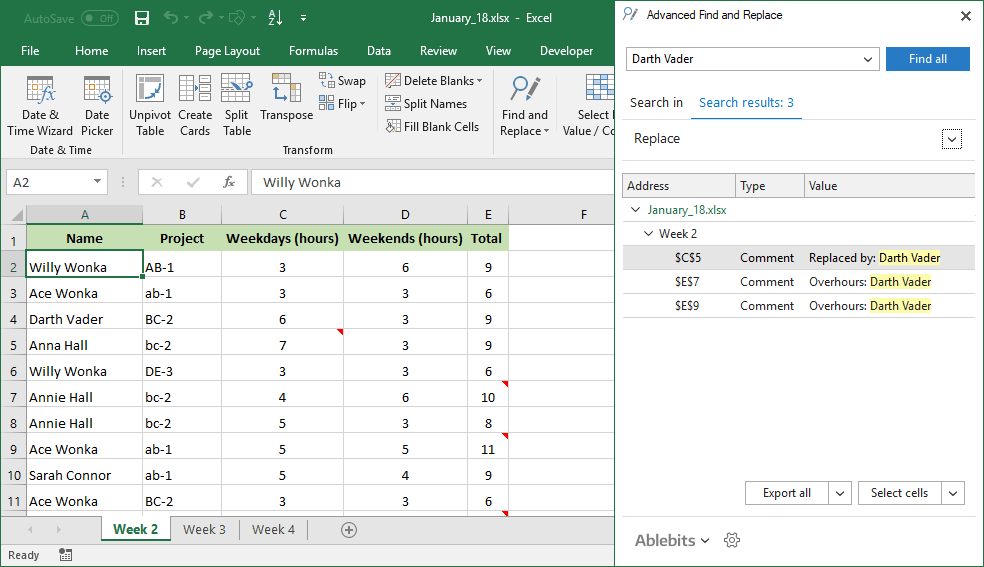984x567 pixels.
Task: Open the Date & Time Wizard
Action: [40, 105]
